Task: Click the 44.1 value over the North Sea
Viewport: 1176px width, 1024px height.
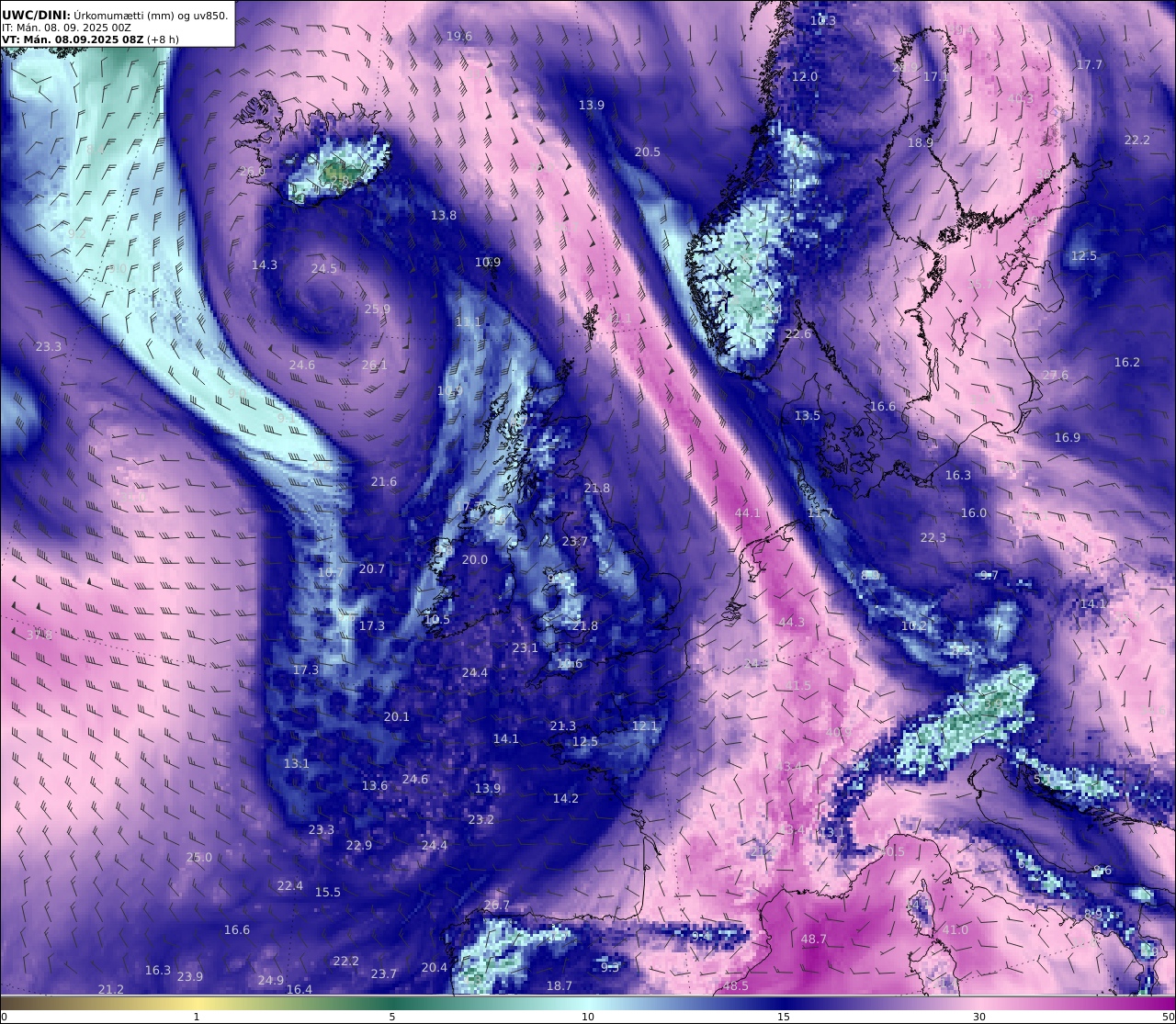Action: 749,513
